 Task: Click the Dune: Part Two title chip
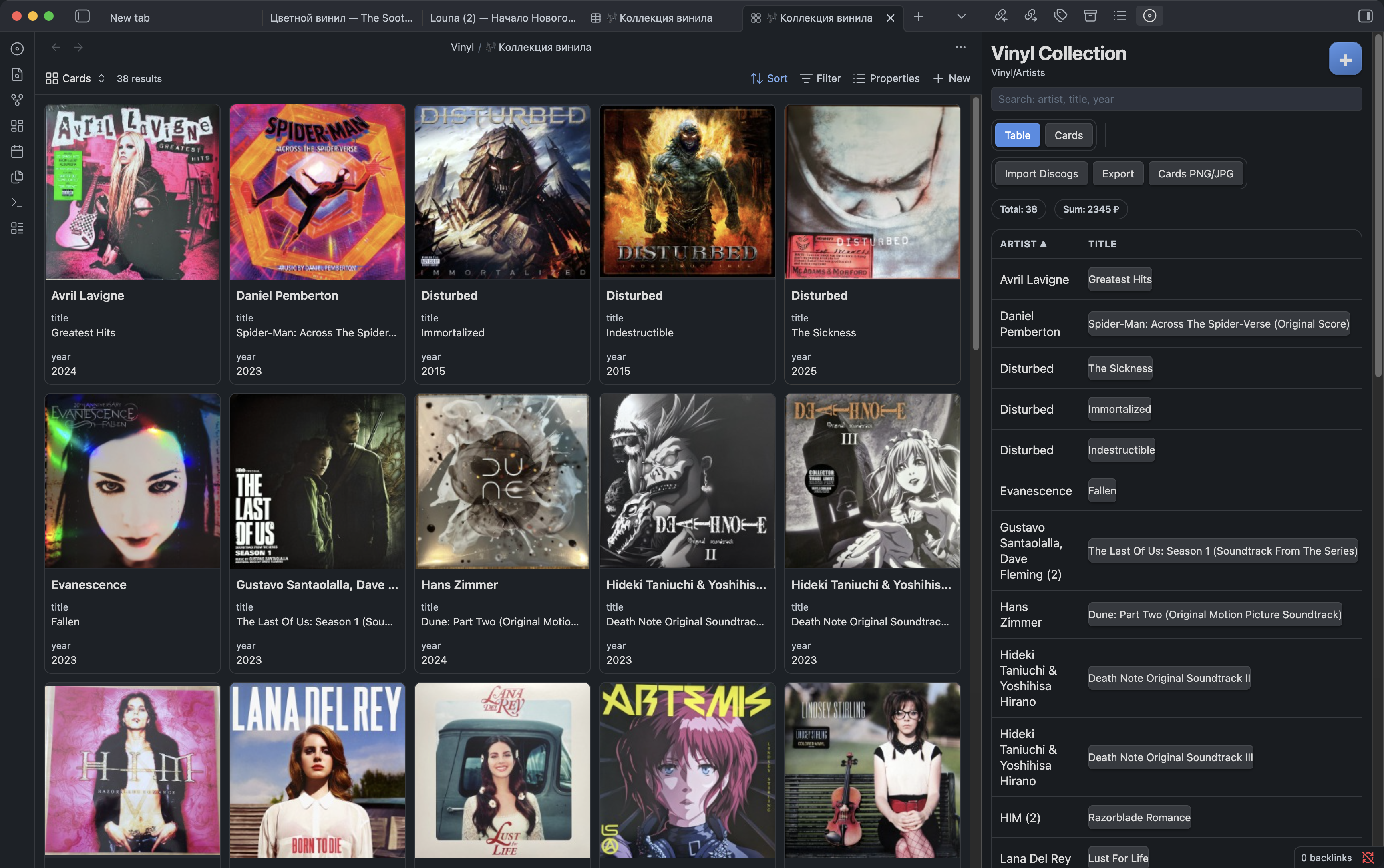click(1215, 614)
